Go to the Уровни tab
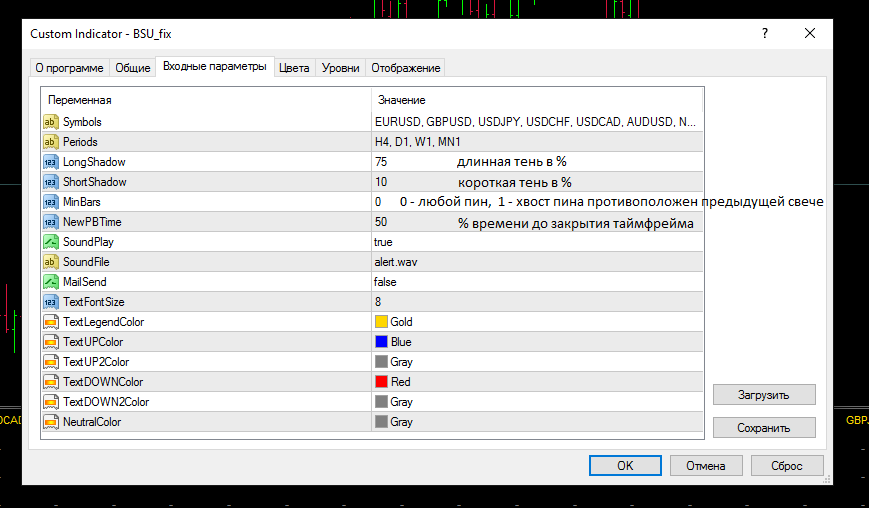869x508 pixels. point(340,68)
